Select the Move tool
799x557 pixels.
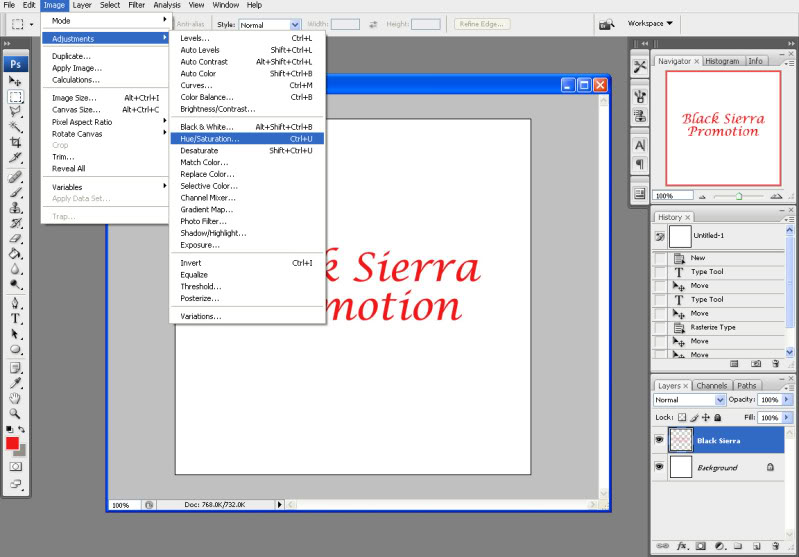click(15, 81)
